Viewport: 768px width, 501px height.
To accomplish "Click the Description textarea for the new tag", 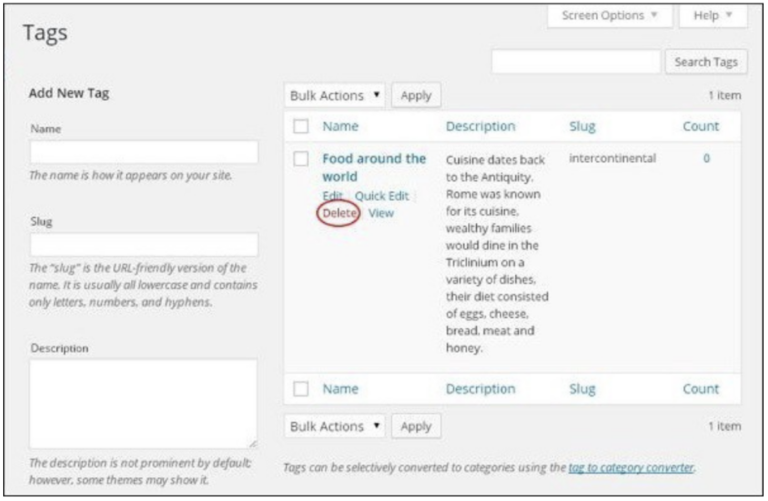I will tap(144, 403).
